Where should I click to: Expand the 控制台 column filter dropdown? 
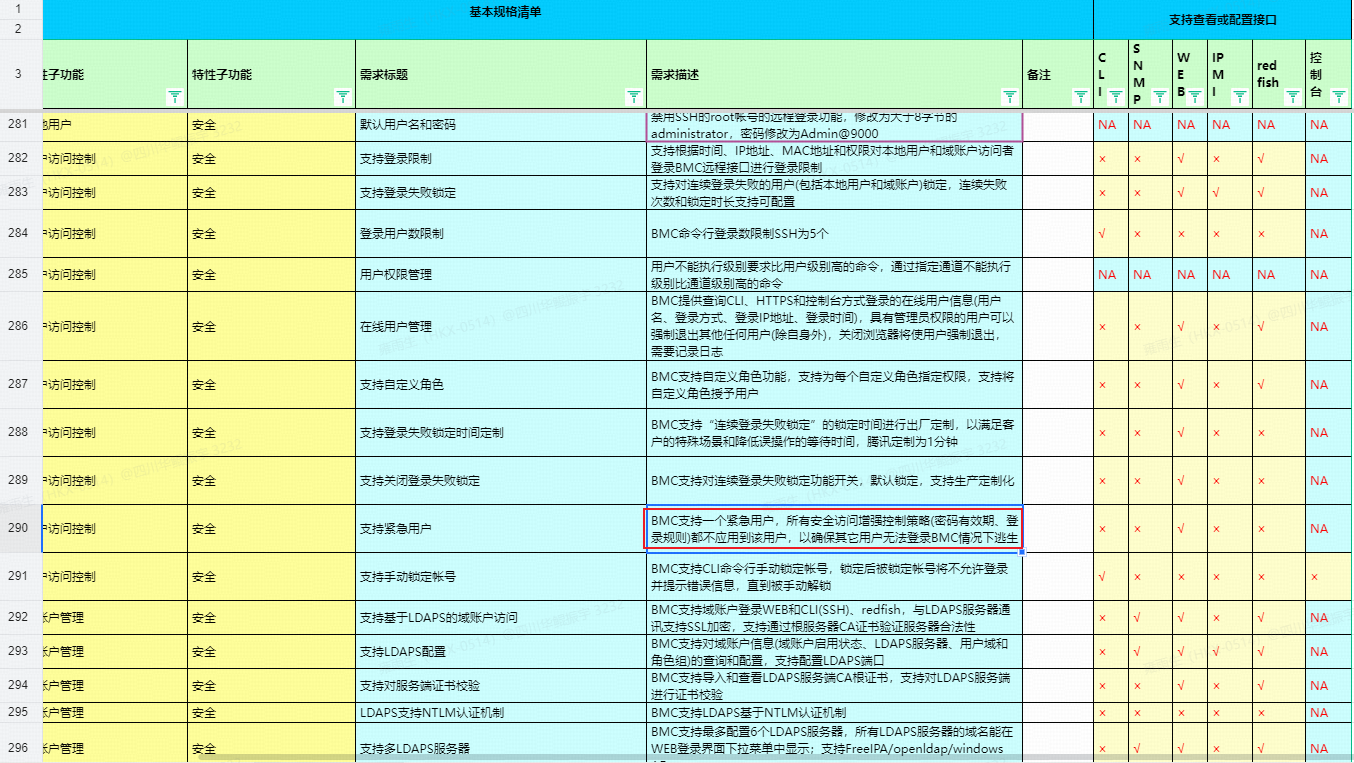tap(1340, 97)
